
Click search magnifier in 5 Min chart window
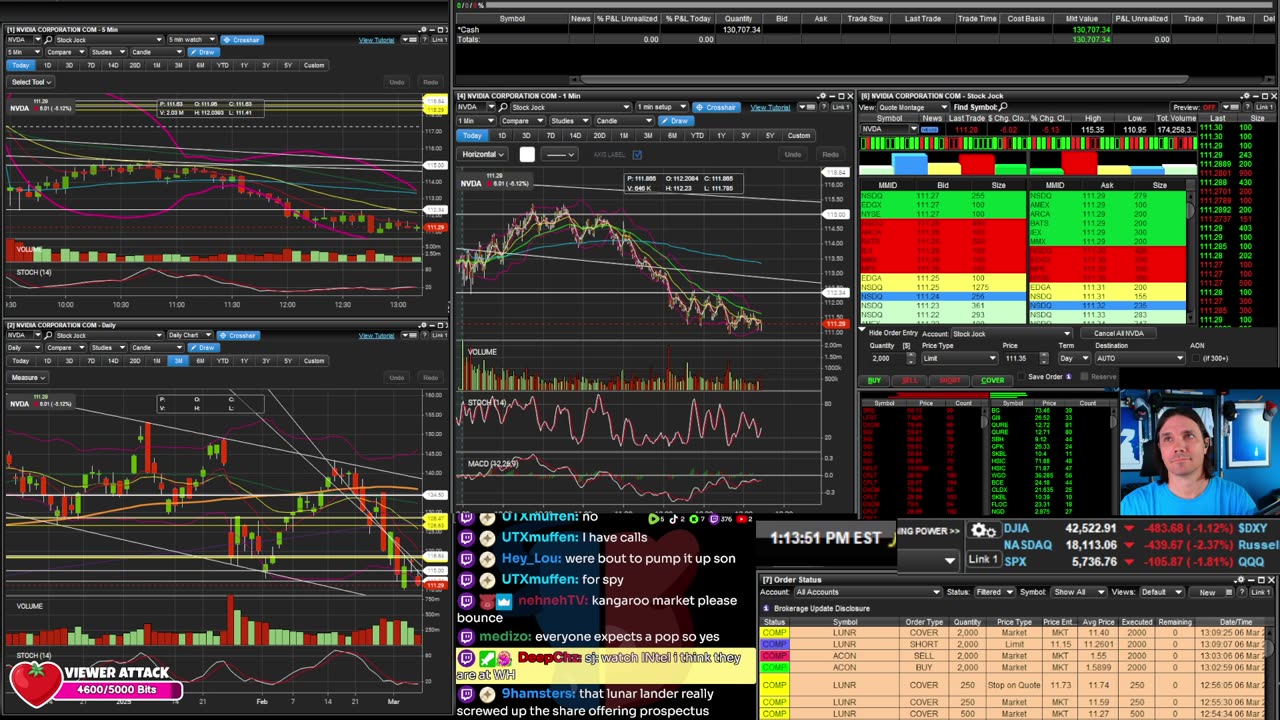[x=50, y=40]
